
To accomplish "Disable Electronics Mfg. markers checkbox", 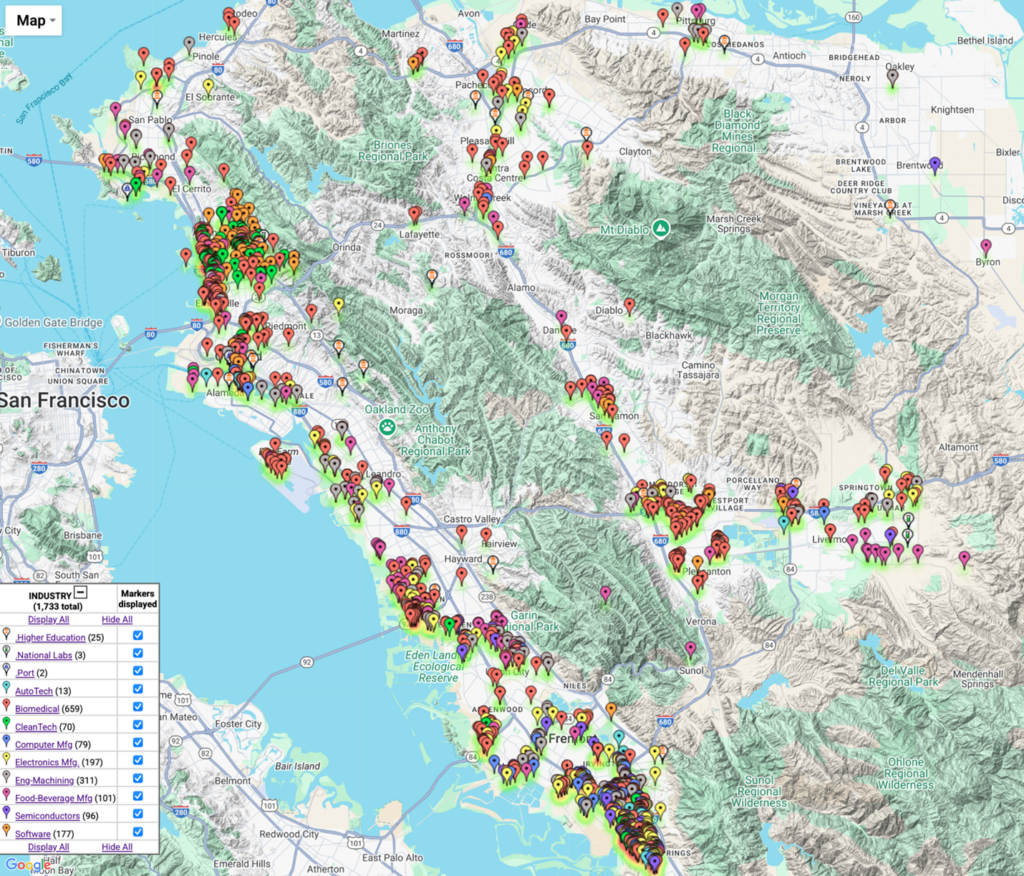I will pos(138,760).
